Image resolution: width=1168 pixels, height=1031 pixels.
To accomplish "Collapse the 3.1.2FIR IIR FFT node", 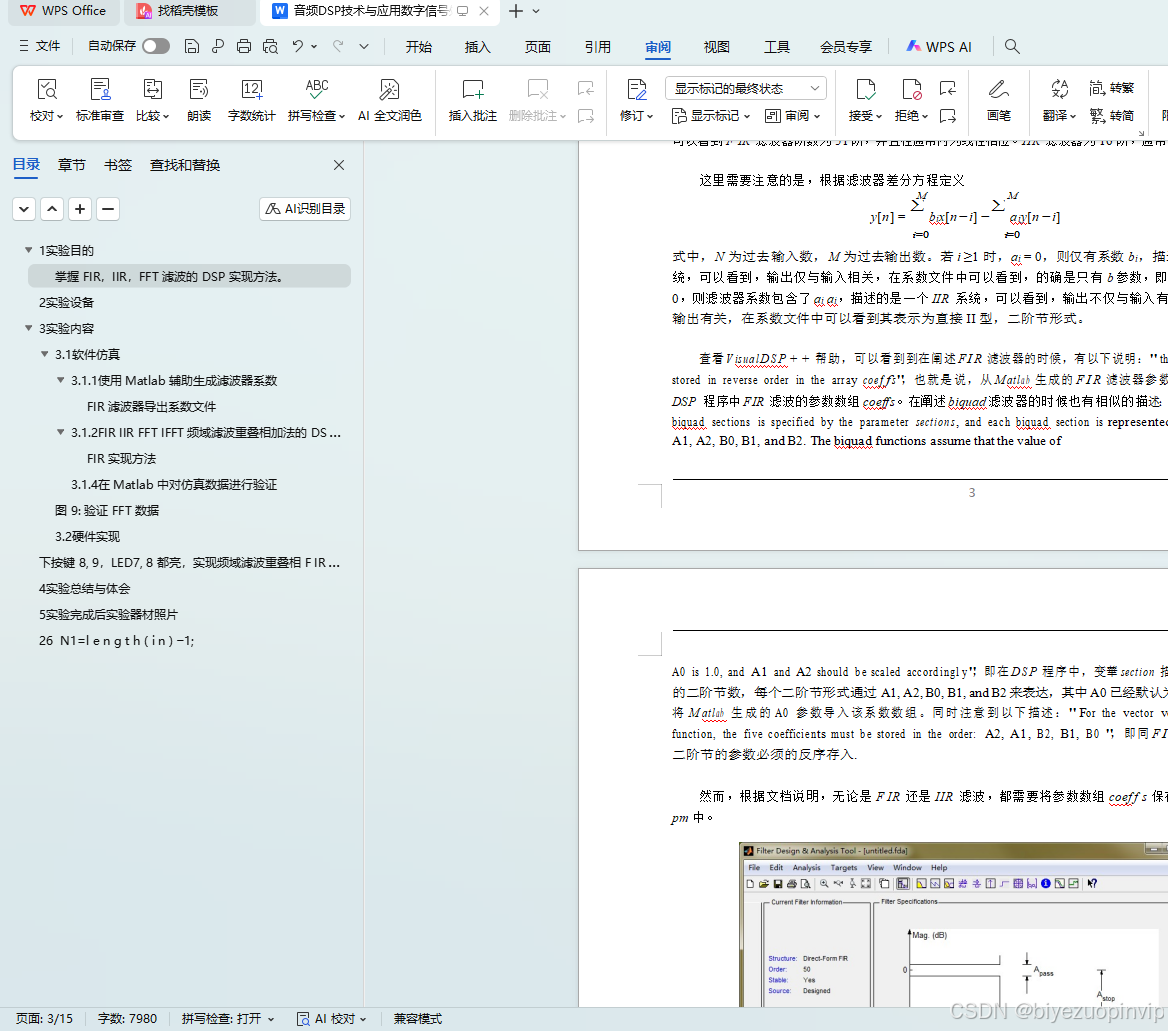I will click(60, 432).
